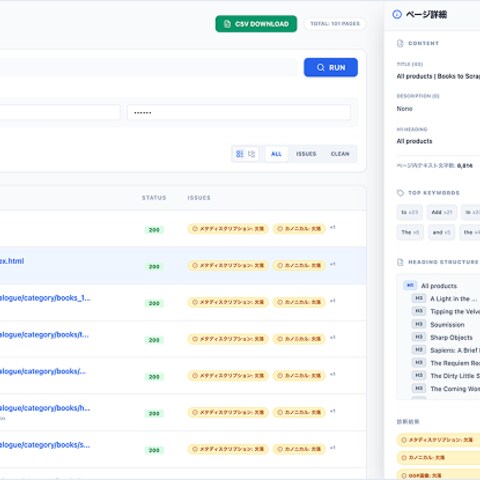The height and width of the screenshot is (480, 480).
Task: Click the 200 status in the ex.html row
Action: click(x=154, y=267)
